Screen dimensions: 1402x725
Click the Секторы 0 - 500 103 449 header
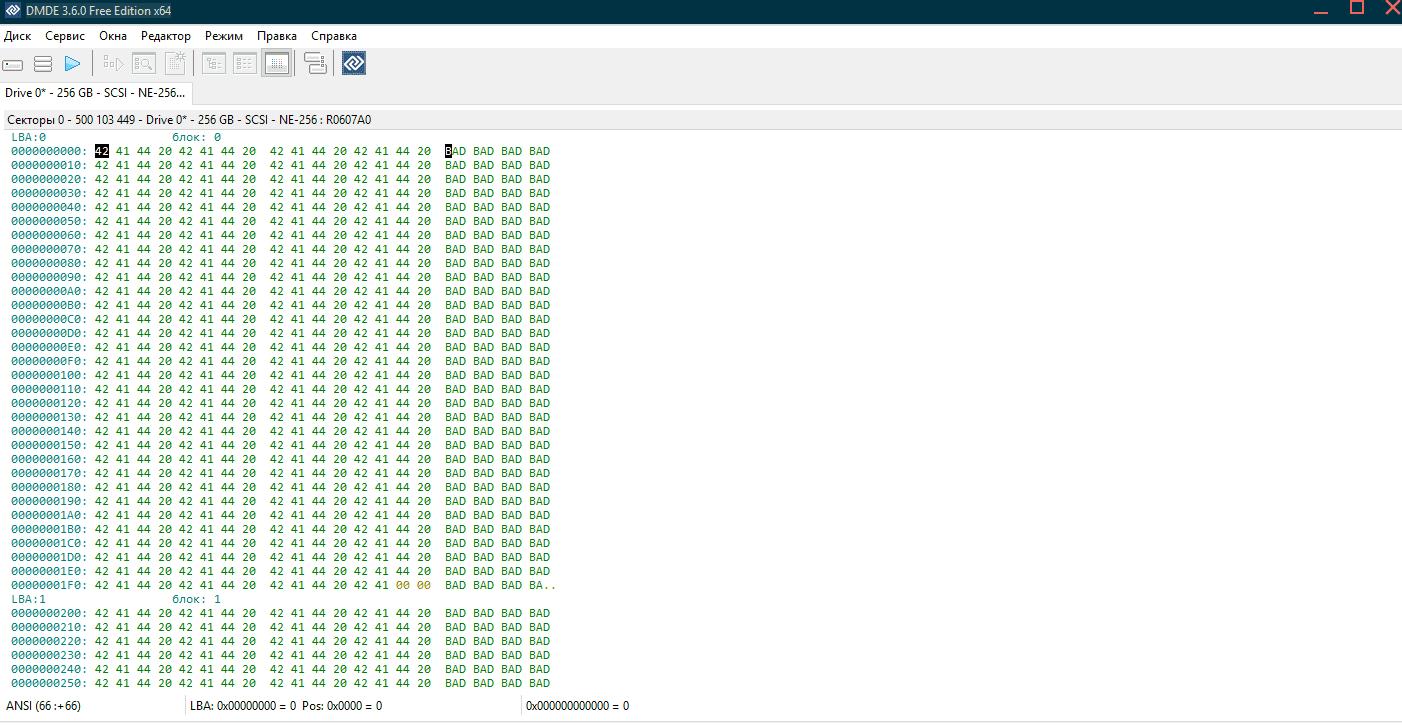pos(189,120)
